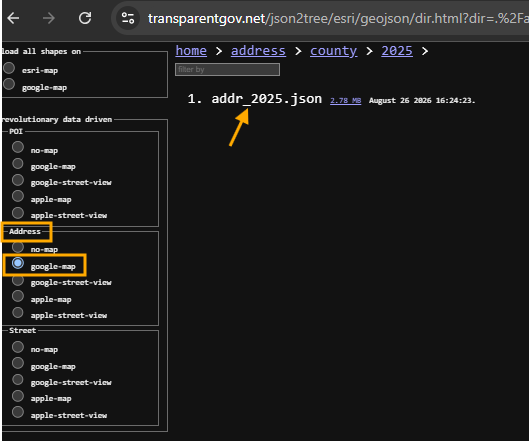Select Street google-map radio button
The image size is (529, 441).
[x=18, y=363]
